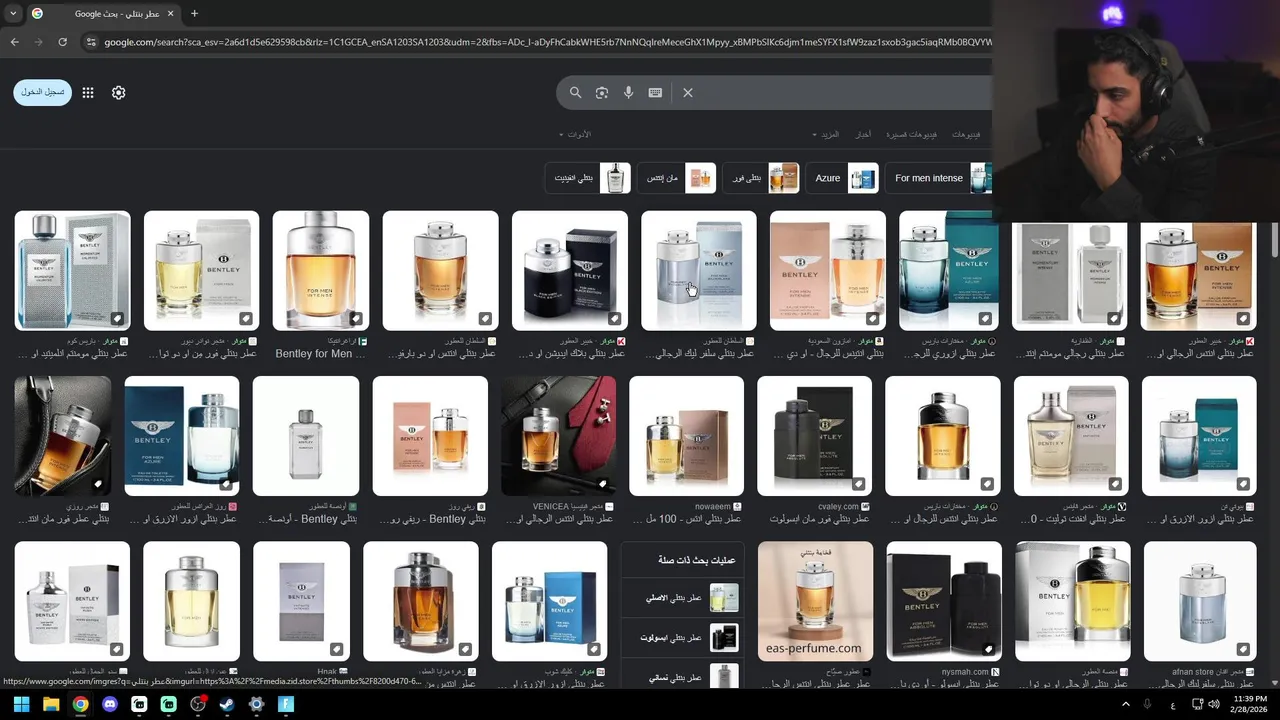Open the leather bag Bentley perfume image
1280x720 pixels.
coord(62,436)
